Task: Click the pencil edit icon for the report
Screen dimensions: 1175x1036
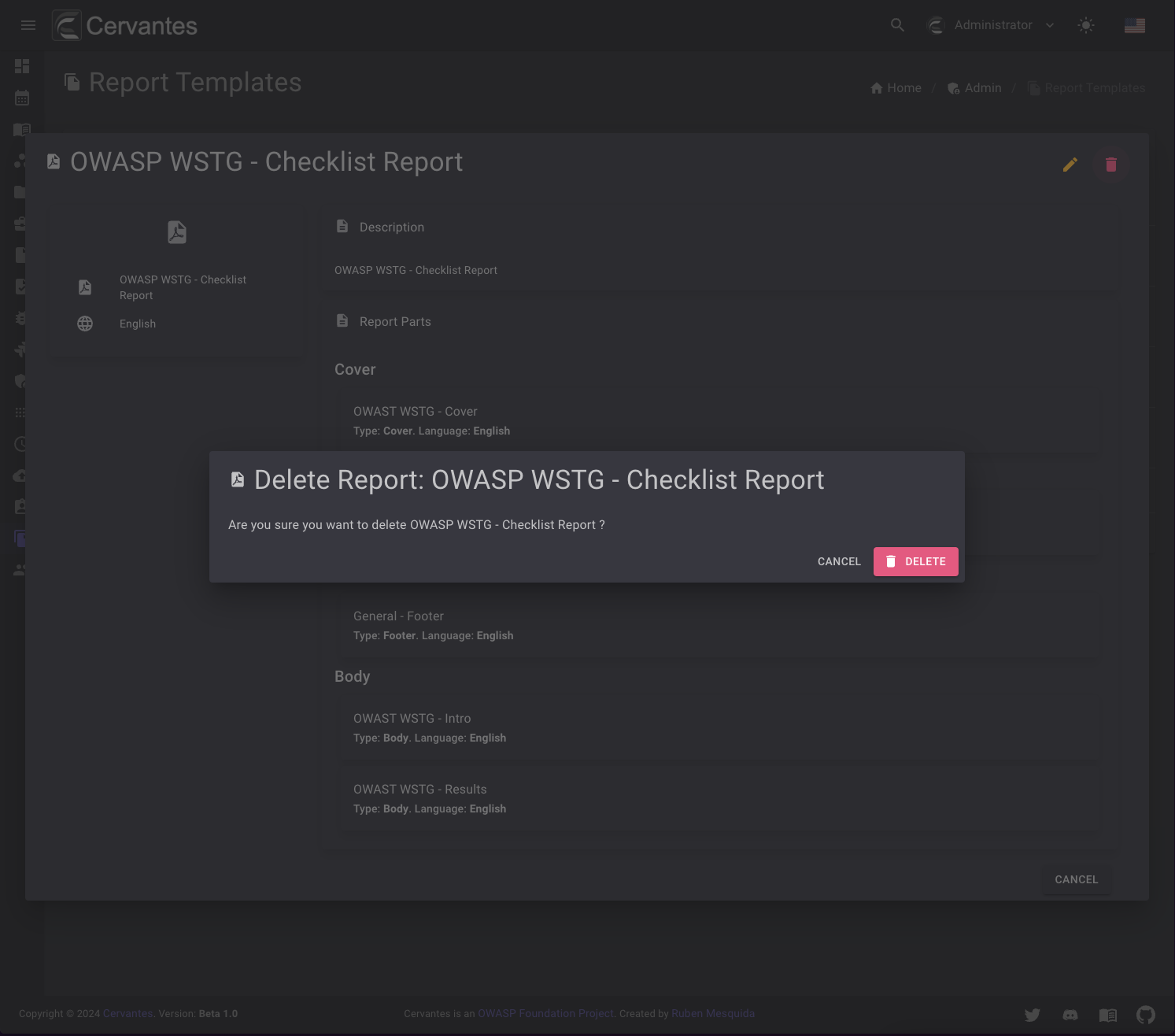Action: [x=1070, y=165]
